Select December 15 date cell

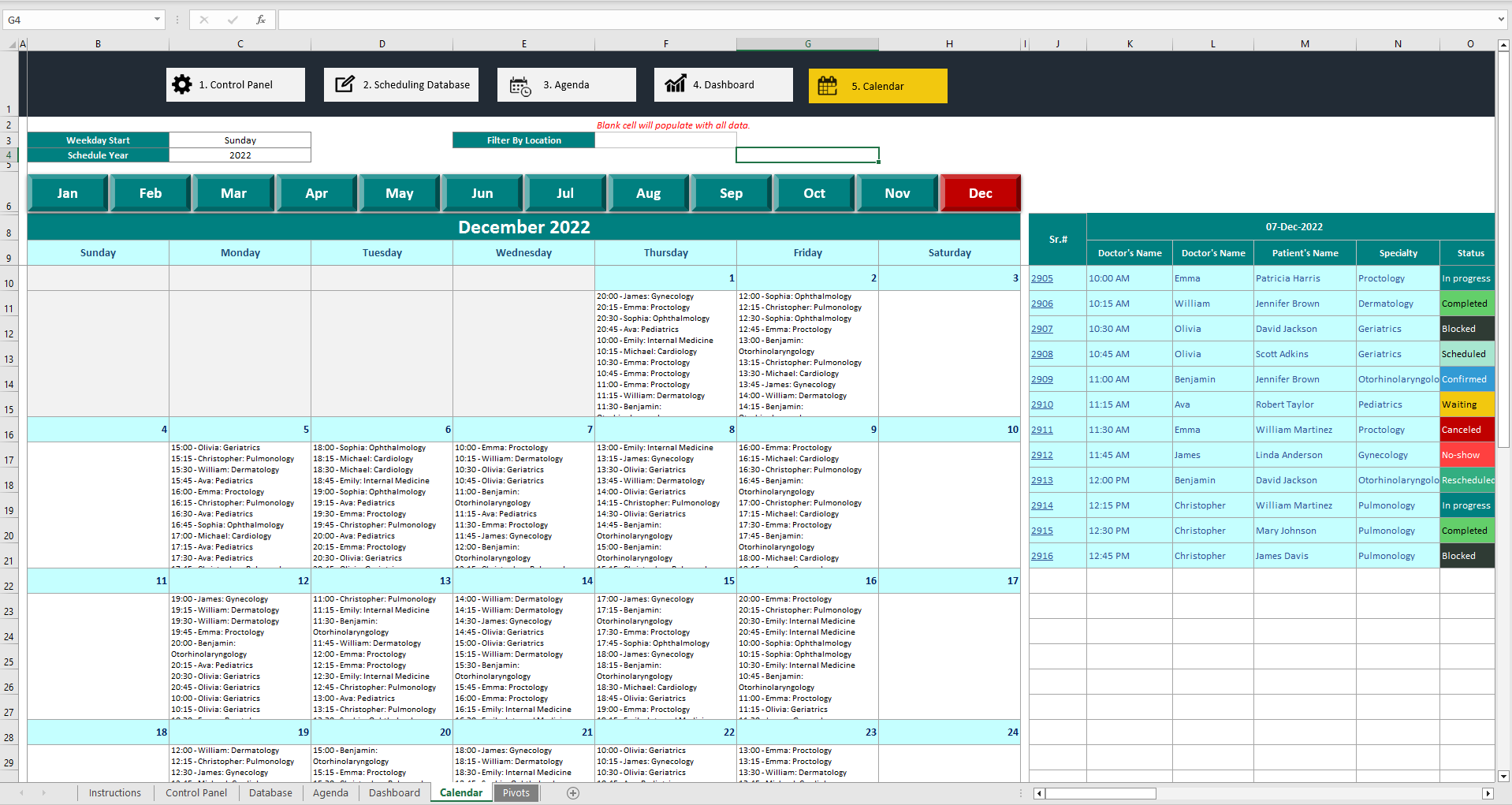pos(665,581)
